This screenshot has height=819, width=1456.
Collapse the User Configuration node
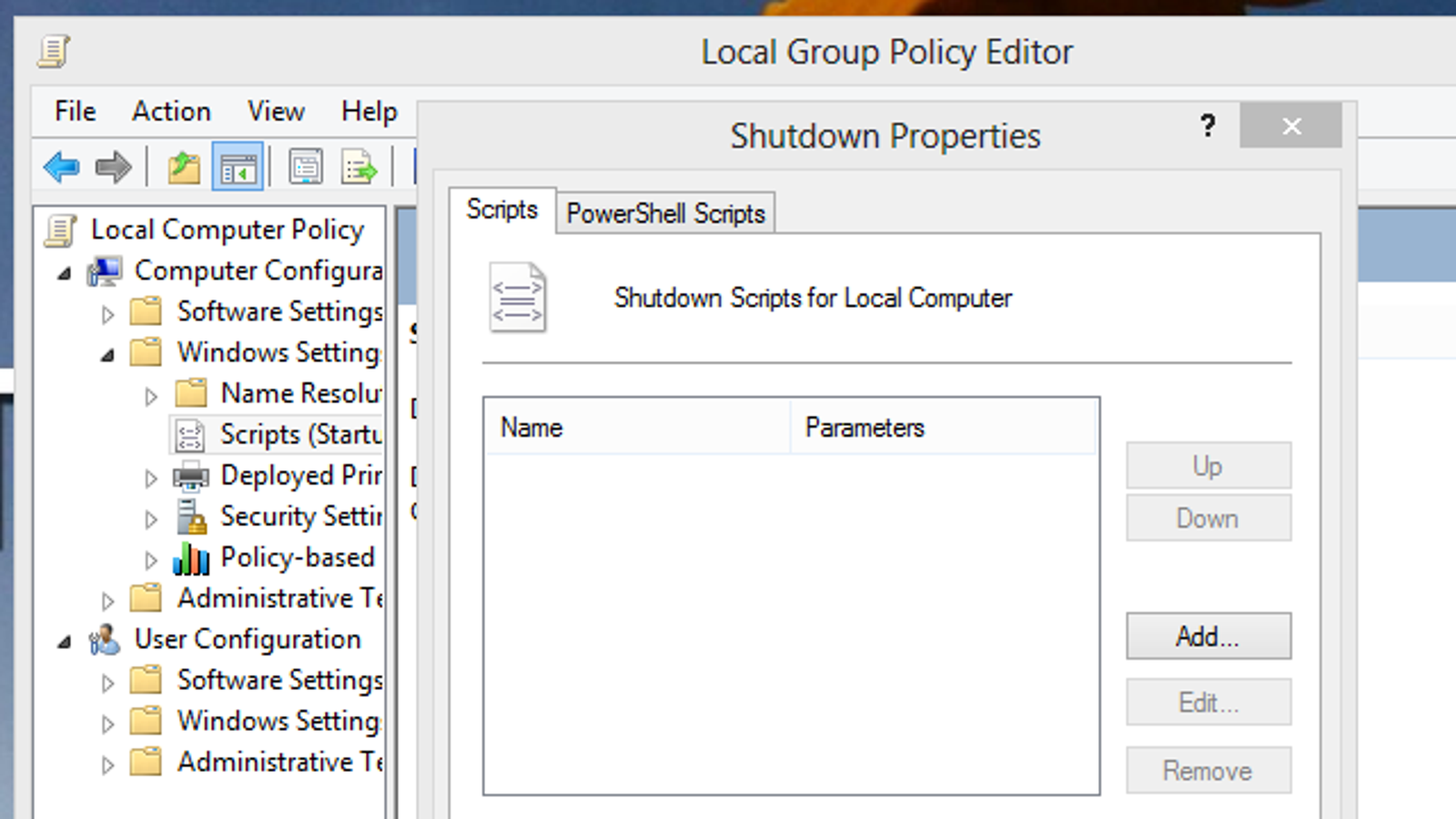coord(64,642)
